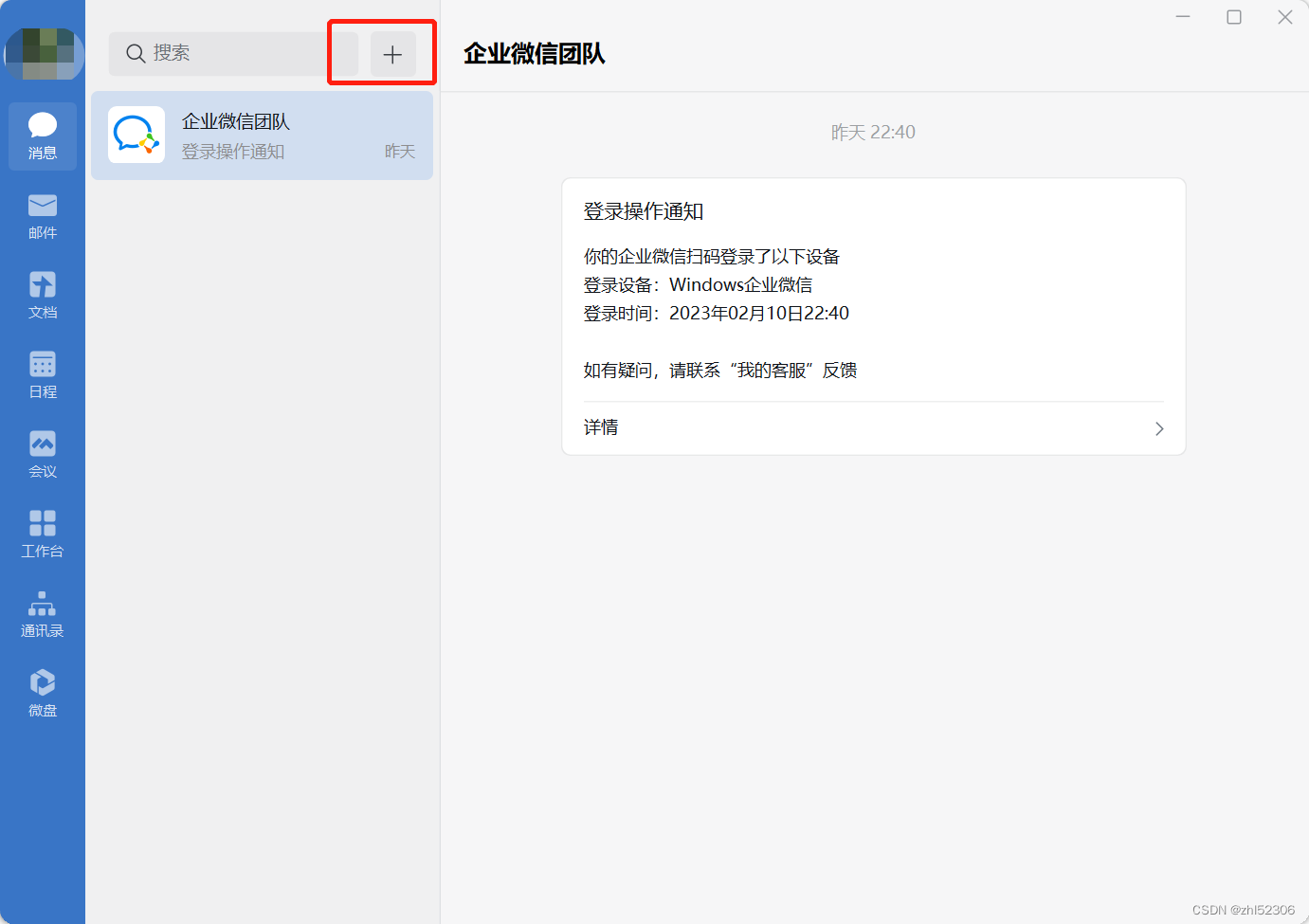Open the 工作台 workbench section
This screenshot has width=1309, height=924.
(43, 534)
